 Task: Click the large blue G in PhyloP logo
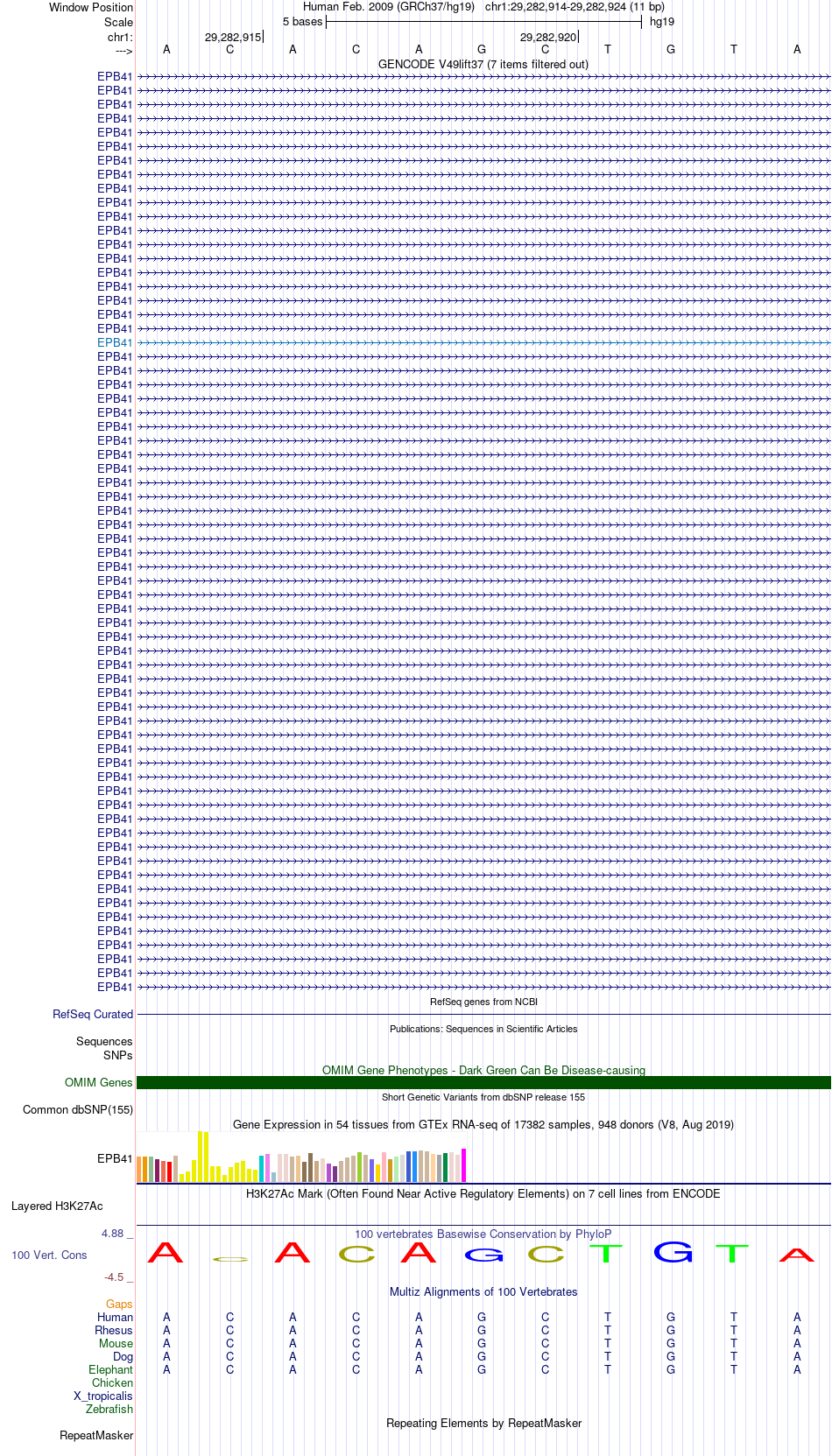673,1252
